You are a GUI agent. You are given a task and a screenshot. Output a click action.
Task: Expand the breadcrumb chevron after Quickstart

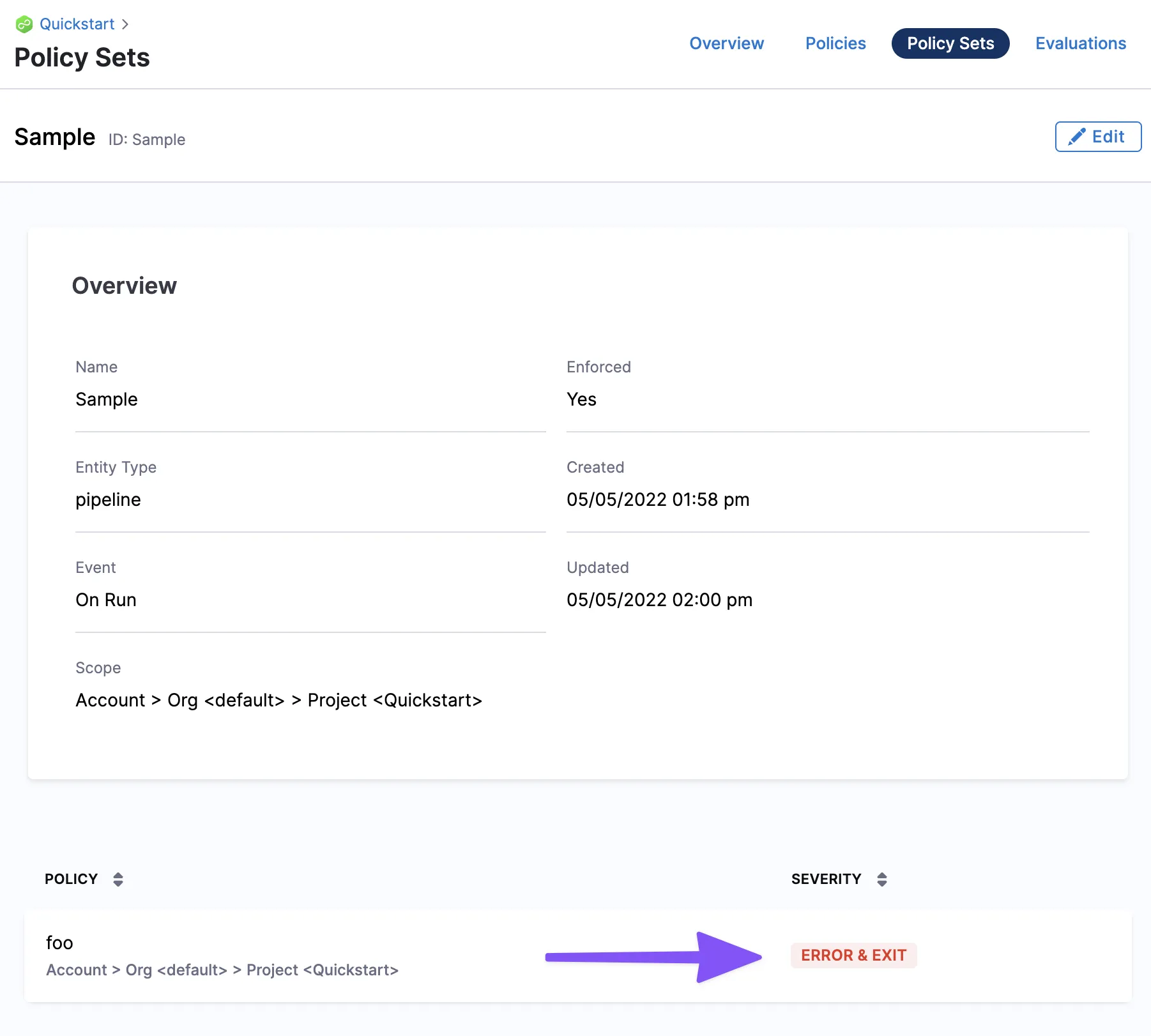[x=125, y=24]
